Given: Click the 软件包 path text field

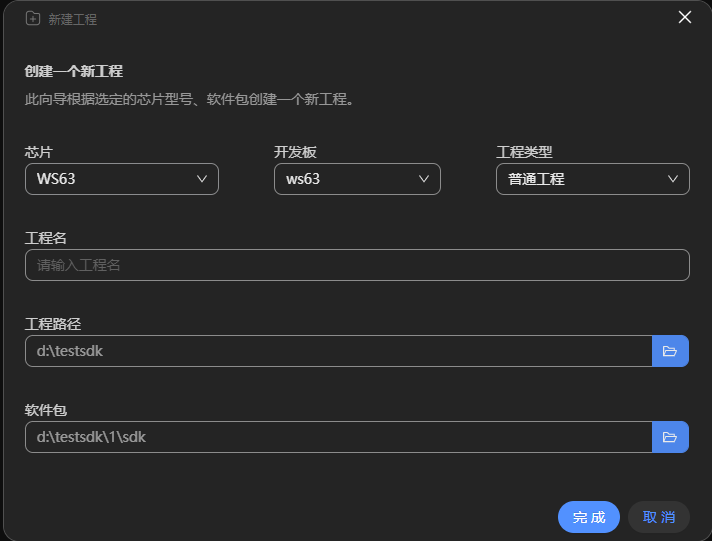Looking at the screenshot, I should click(338, 437).
